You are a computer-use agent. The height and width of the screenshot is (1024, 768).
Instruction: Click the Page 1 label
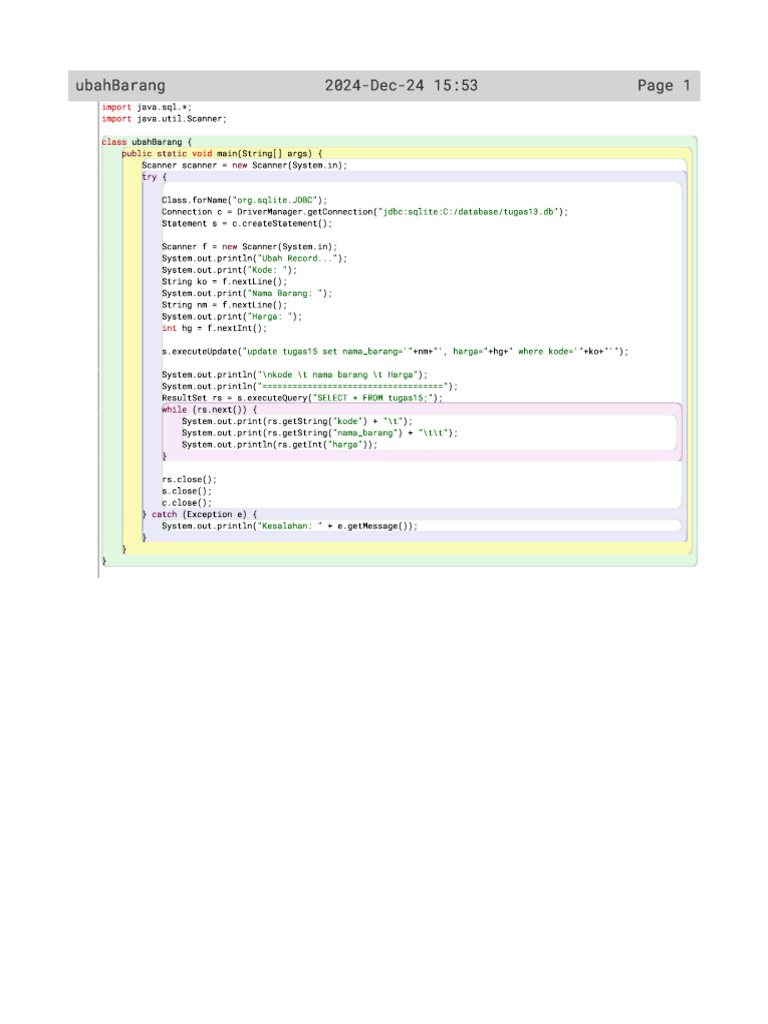[664, 86]
